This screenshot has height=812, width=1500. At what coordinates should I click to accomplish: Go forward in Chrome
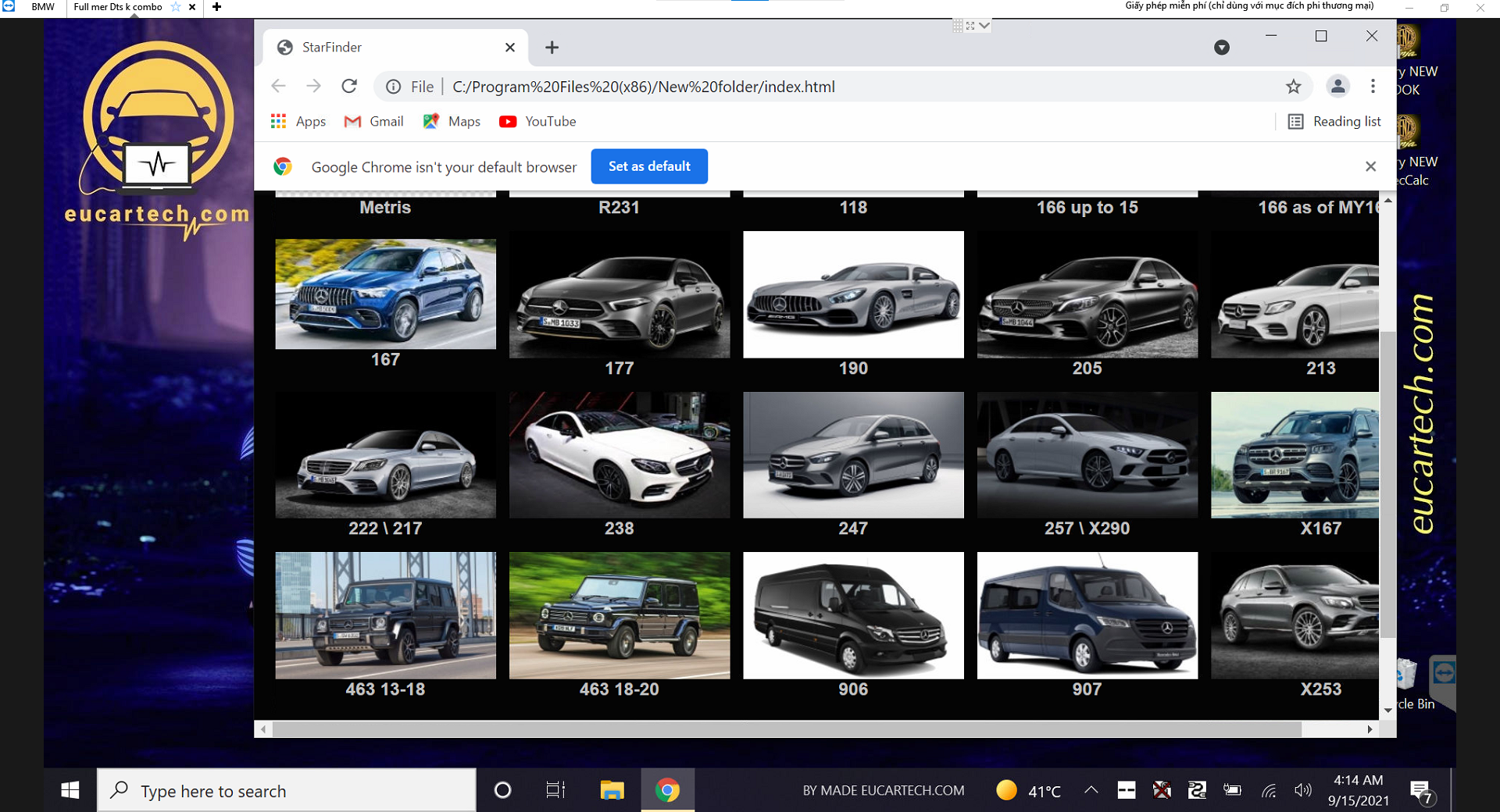[x=313, y=86]
